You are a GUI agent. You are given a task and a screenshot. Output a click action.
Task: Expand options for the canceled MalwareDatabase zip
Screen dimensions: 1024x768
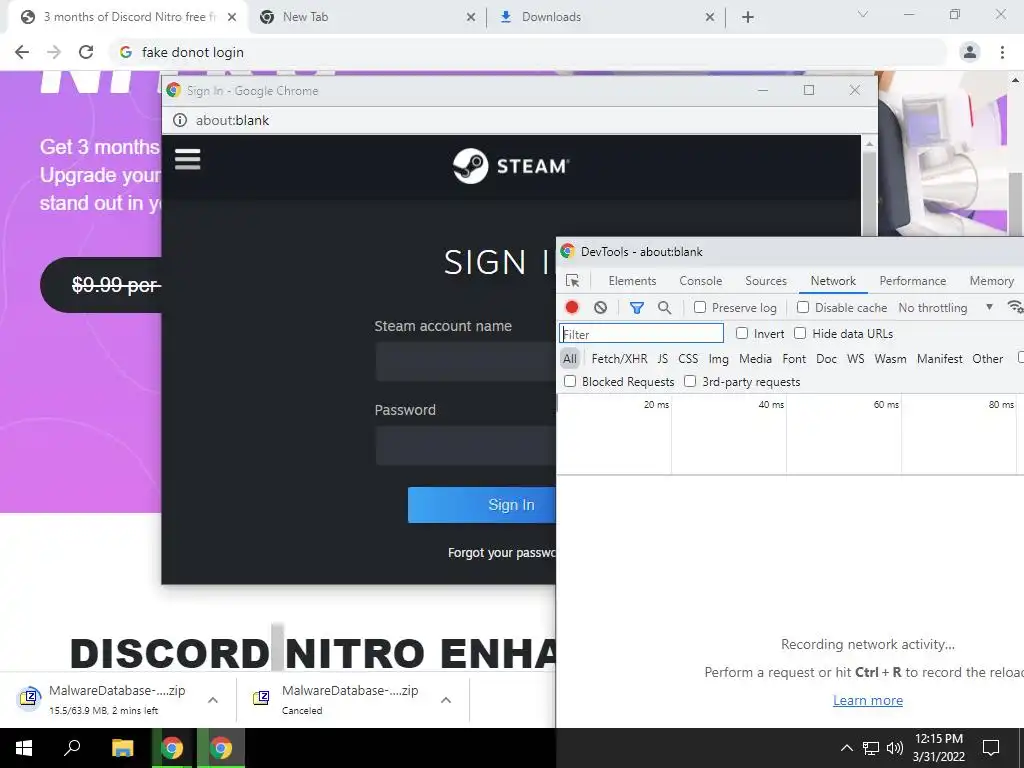(x=445, y=700)
